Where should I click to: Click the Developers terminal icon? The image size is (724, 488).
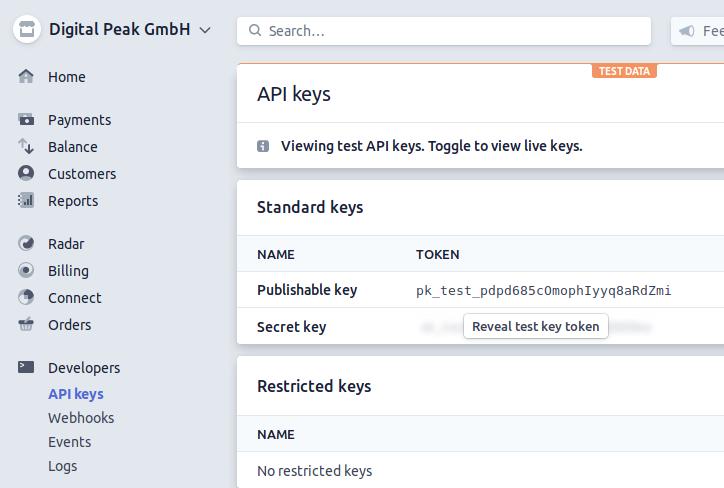pos(27,368)
